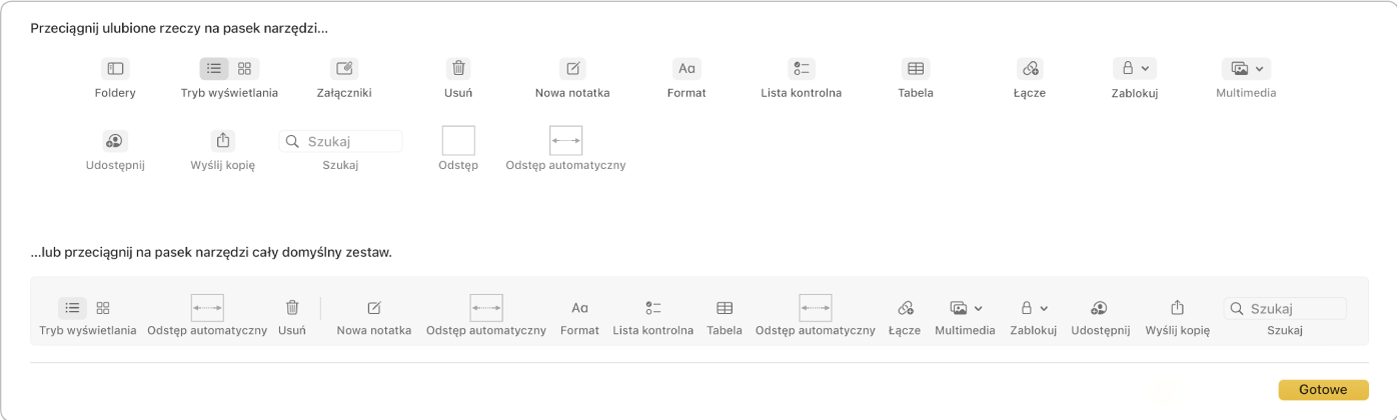
Task: Select grid view in default toolbar set
Action: point(103,308)
